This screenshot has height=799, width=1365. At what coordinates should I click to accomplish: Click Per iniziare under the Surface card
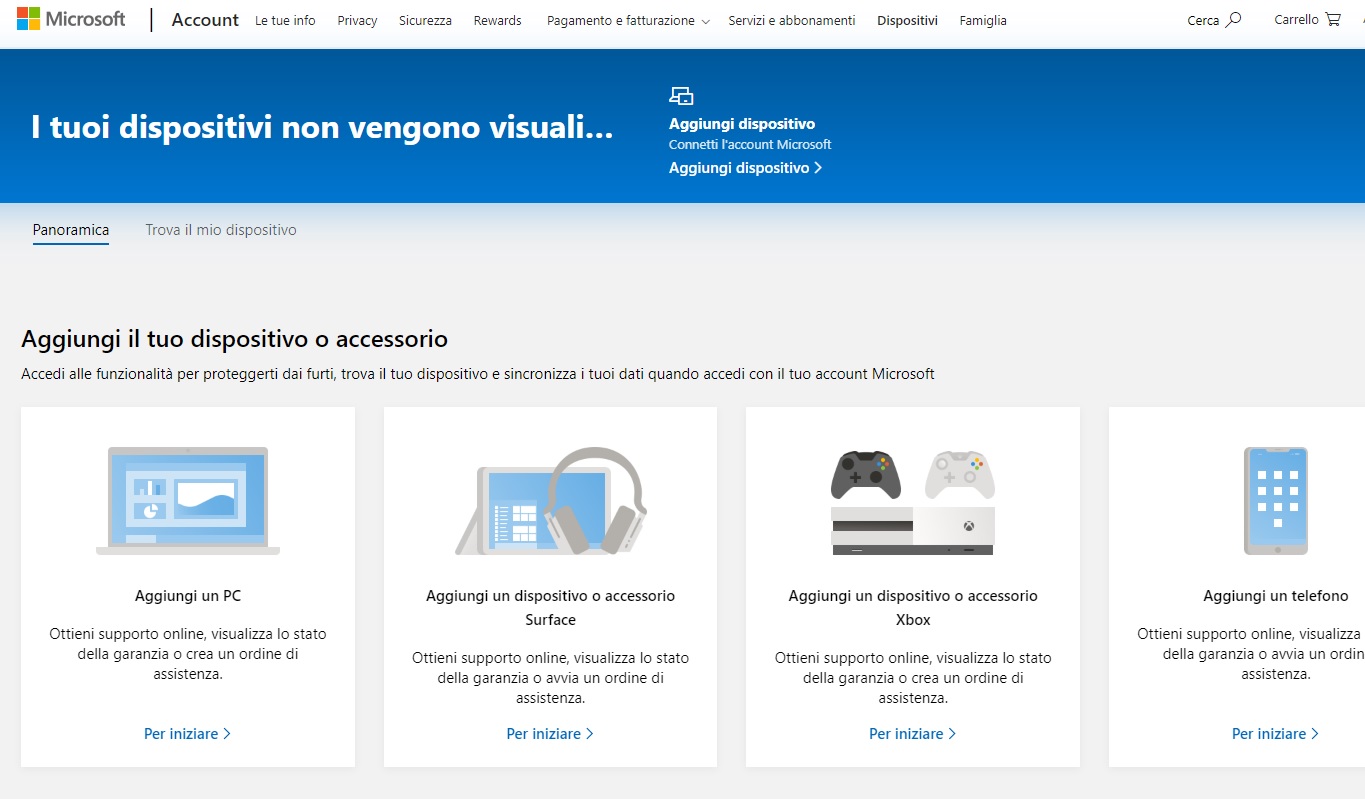pos(550,734)
